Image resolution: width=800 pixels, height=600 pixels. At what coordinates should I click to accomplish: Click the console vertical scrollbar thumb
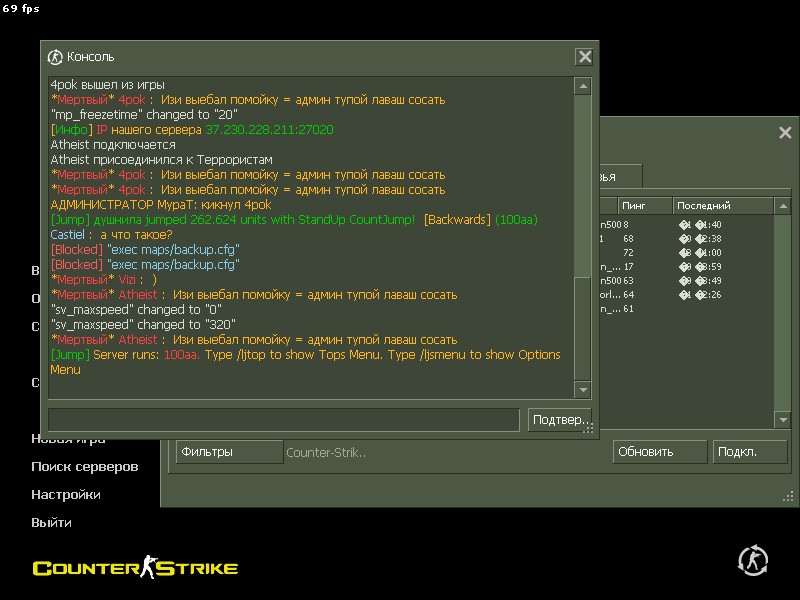[583, 328]
